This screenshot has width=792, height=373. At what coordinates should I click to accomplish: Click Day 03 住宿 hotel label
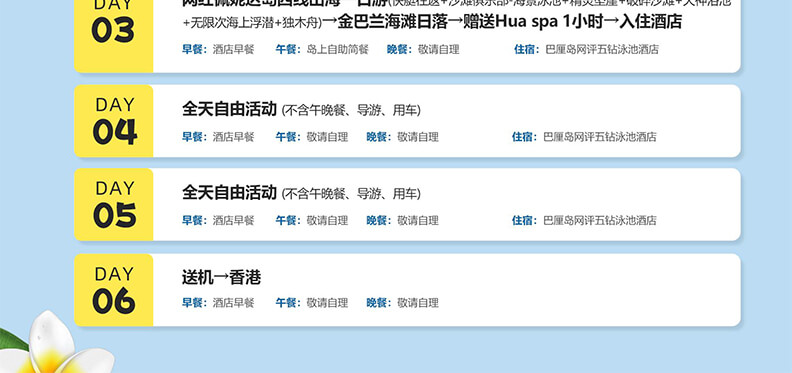525,50
